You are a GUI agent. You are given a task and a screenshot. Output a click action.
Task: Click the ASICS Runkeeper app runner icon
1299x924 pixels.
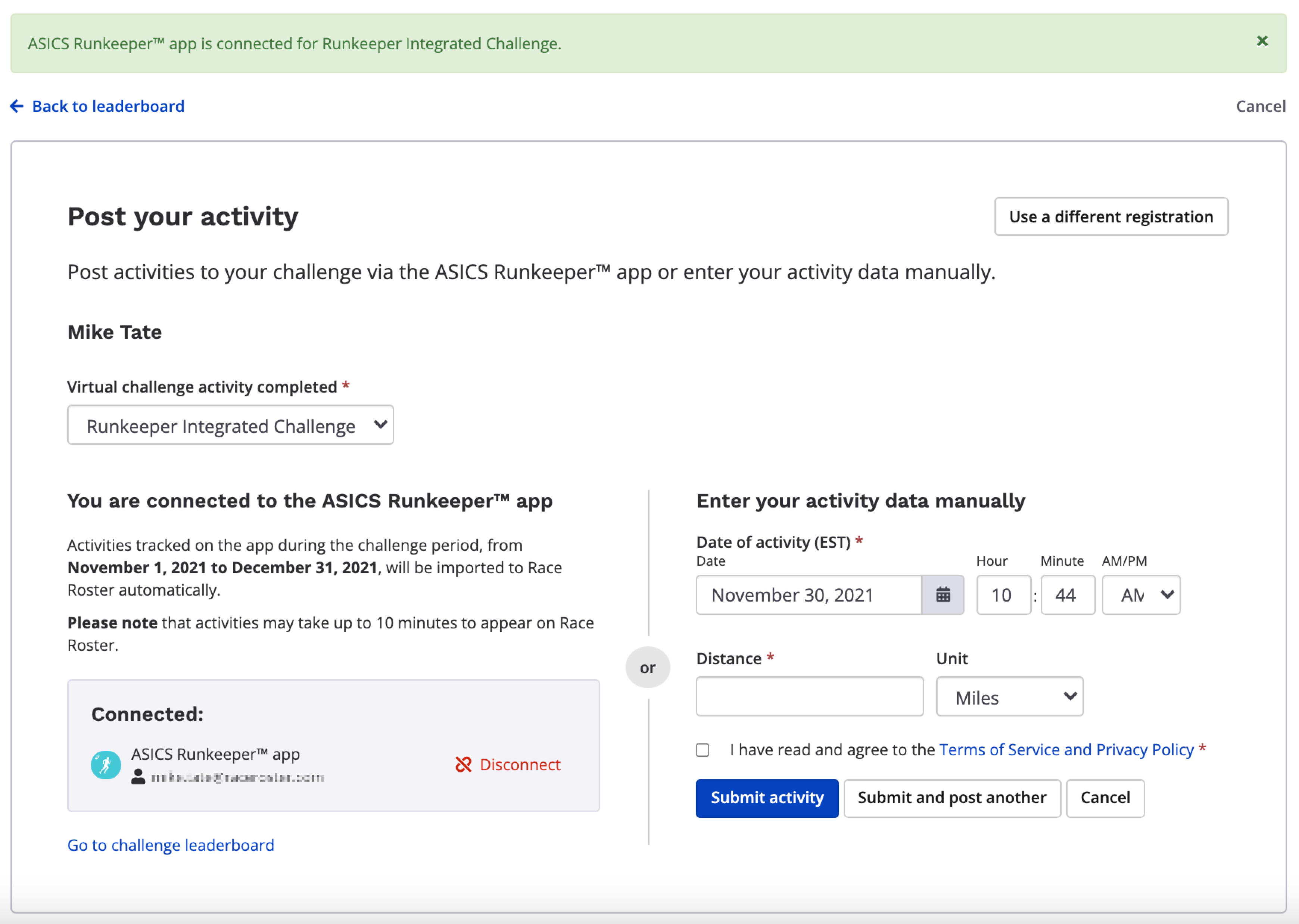point(106,765)
